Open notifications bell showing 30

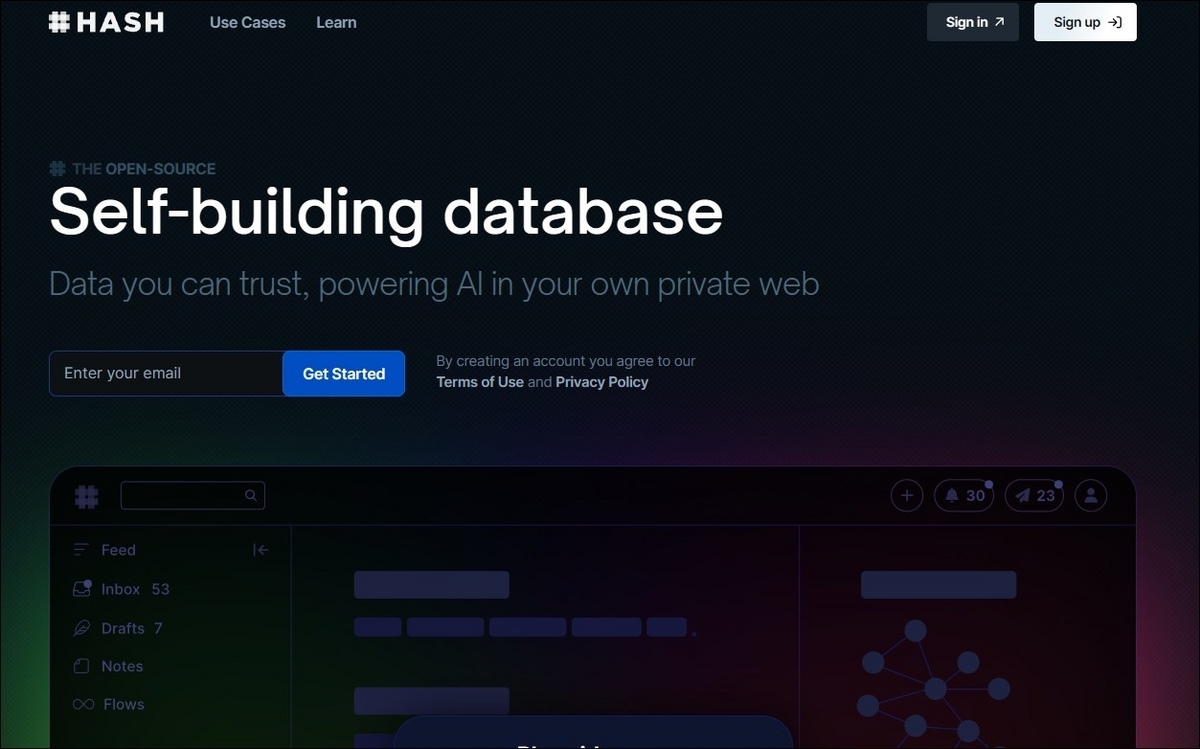(964, 495)
